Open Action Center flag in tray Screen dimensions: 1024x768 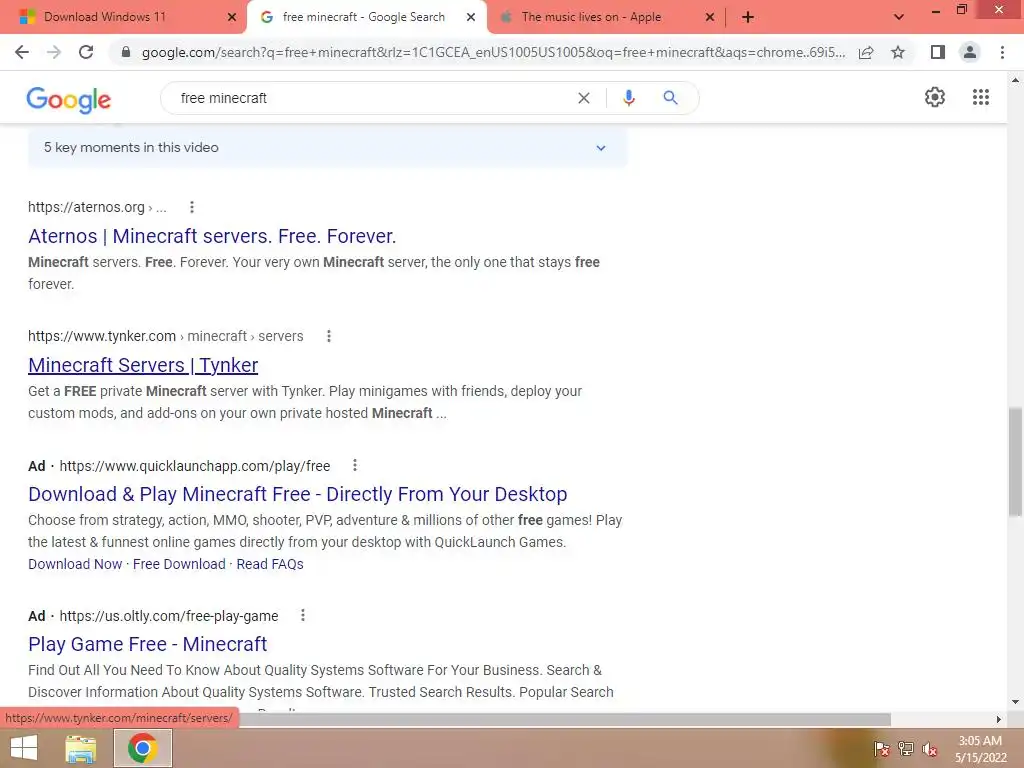881,748
